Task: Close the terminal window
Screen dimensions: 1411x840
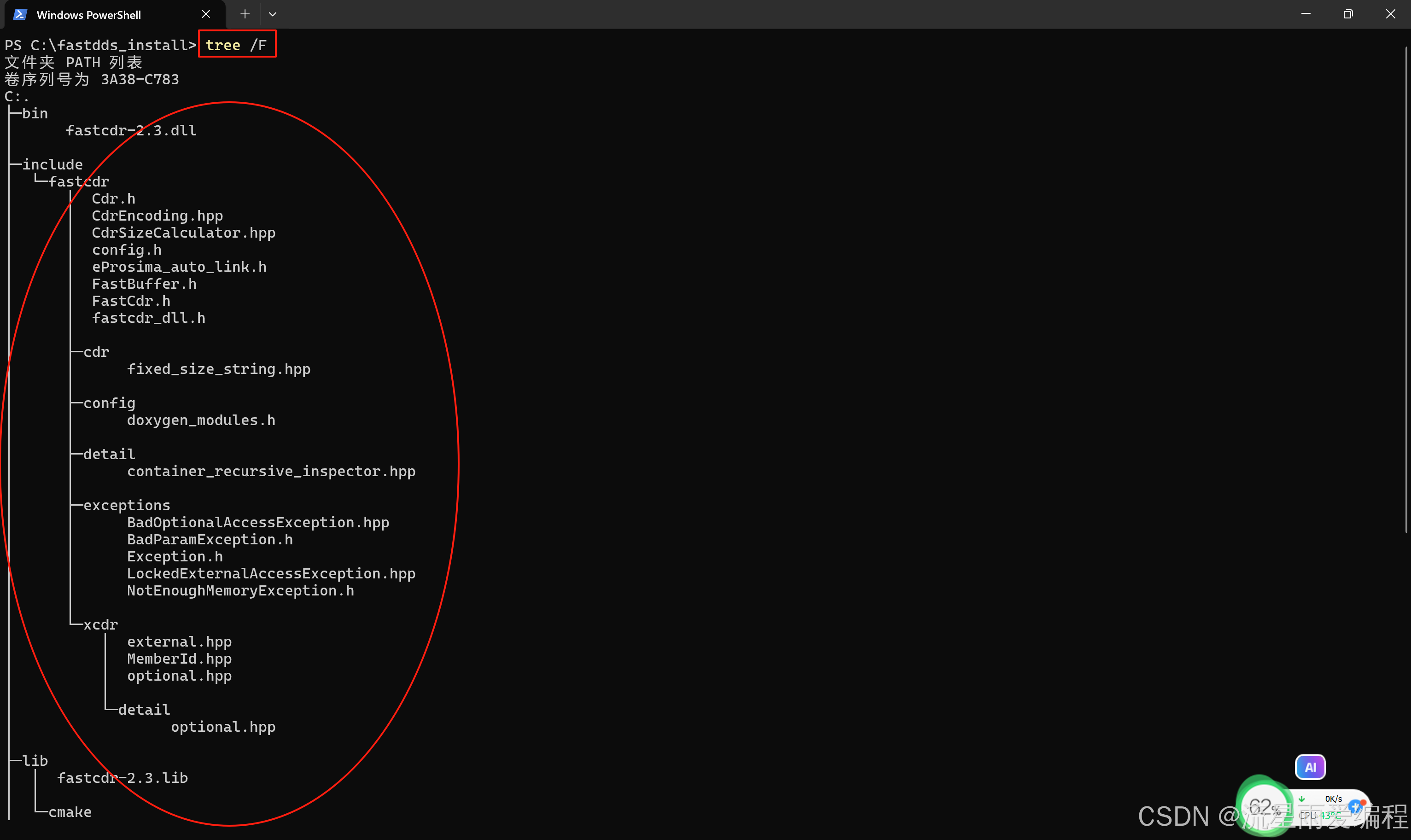Action: (1390, 14)
